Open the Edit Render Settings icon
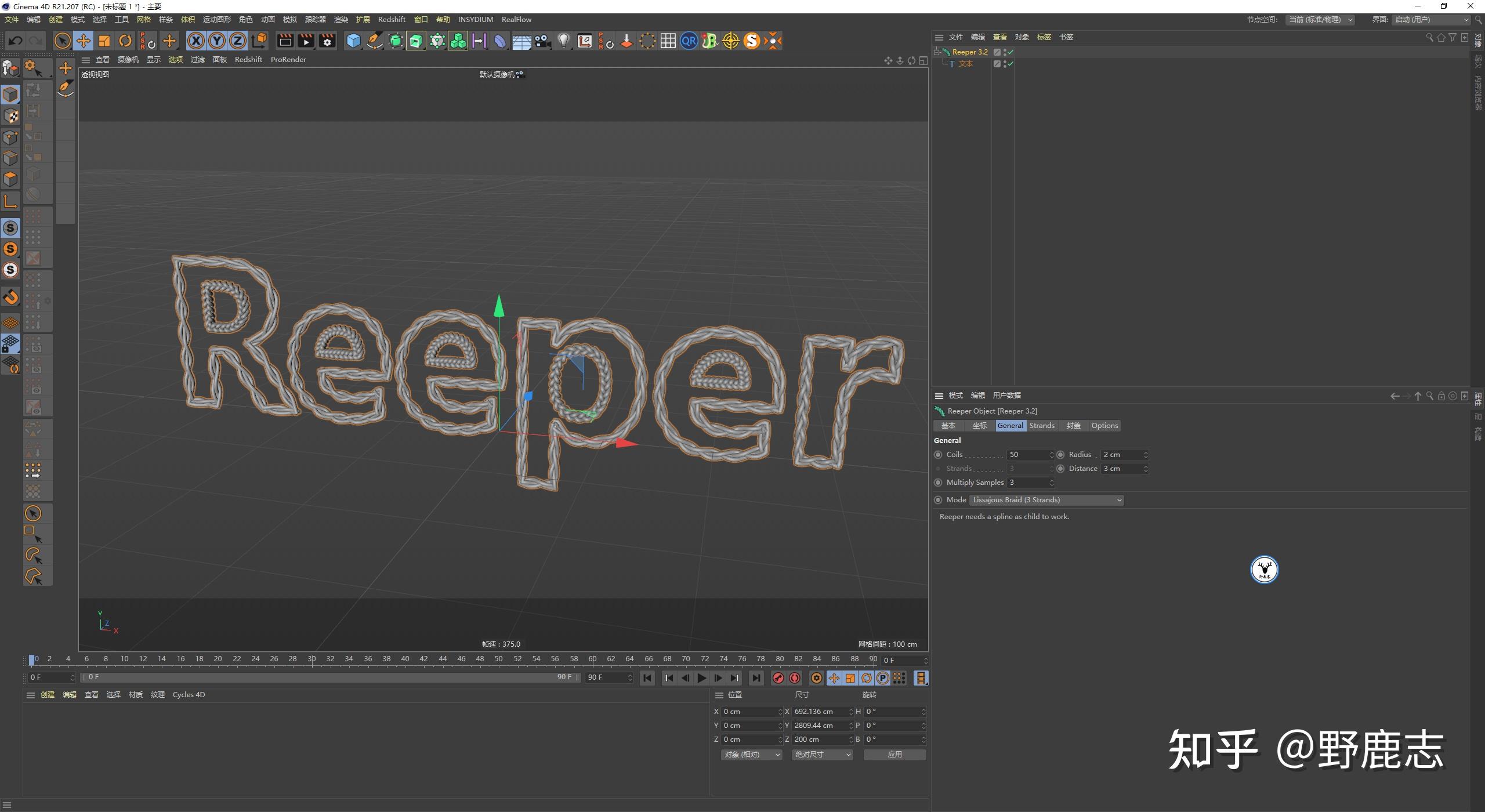The height and width of the screenshot is (812, 1485). pos(327,41)
